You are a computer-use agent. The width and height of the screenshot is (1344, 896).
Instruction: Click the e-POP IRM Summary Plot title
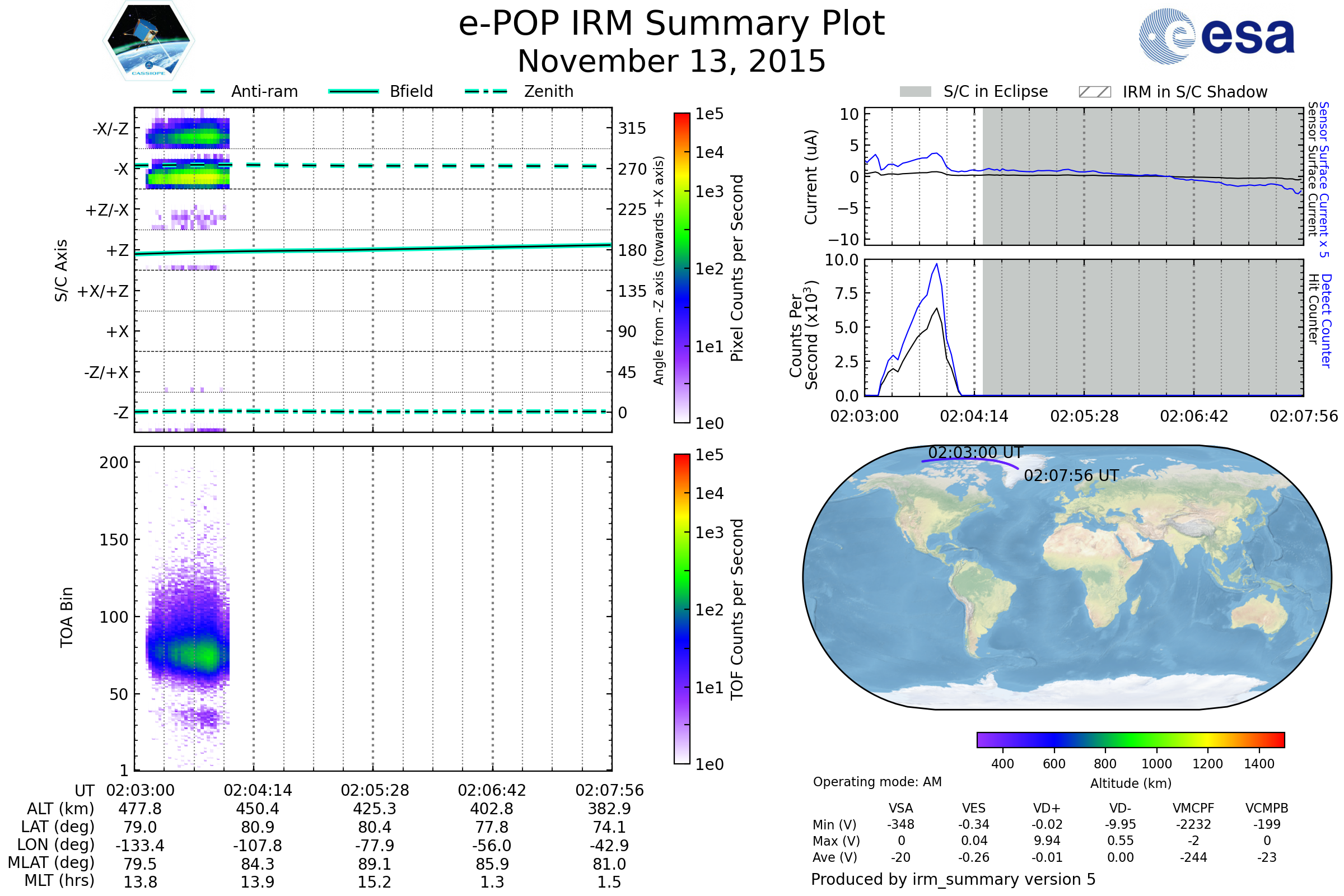click(671, 24)
